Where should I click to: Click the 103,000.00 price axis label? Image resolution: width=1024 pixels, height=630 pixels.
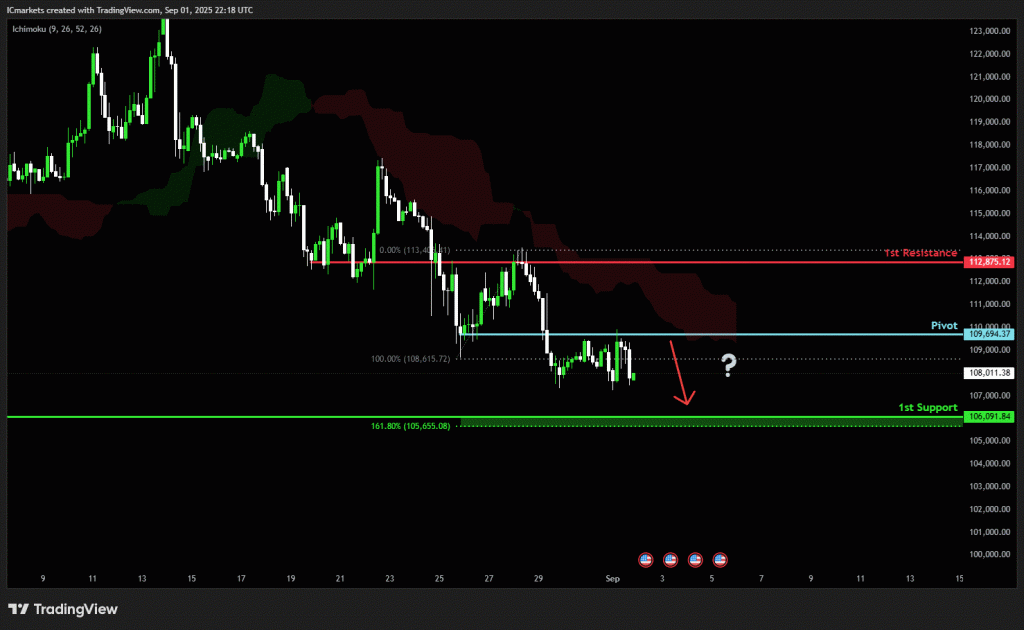click(989, 486)
